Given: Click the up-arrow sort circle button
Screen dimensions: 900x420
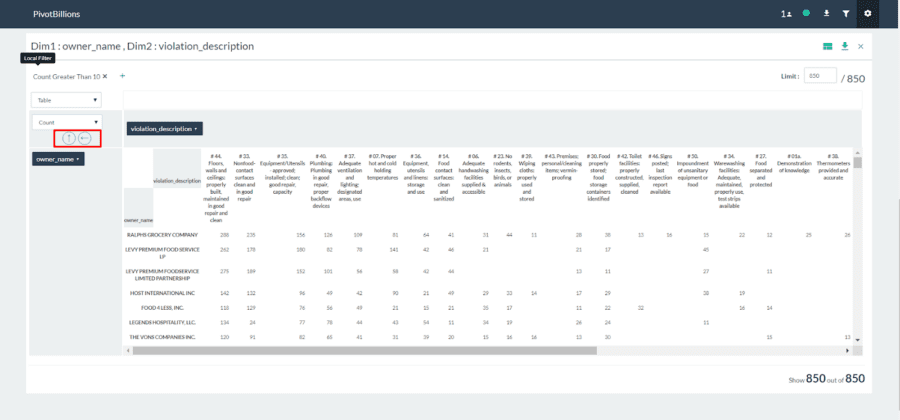Looking at the screenshot, I should pyautogui.click(x=68, y=138).
